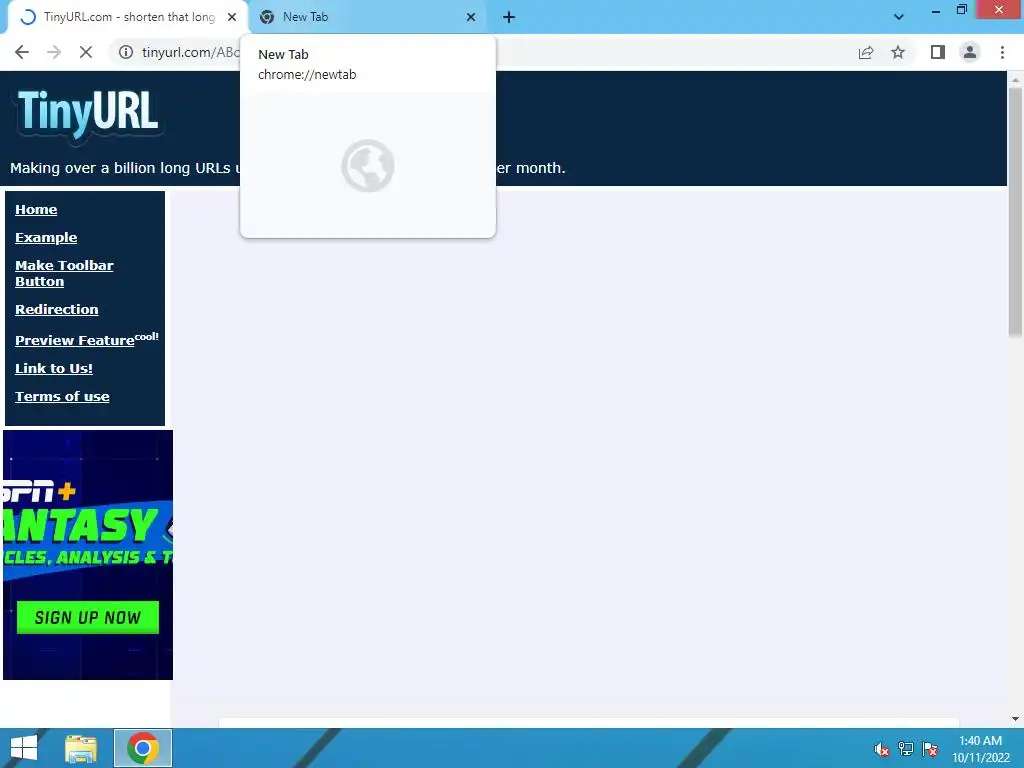Go back to the previous page

22,52
